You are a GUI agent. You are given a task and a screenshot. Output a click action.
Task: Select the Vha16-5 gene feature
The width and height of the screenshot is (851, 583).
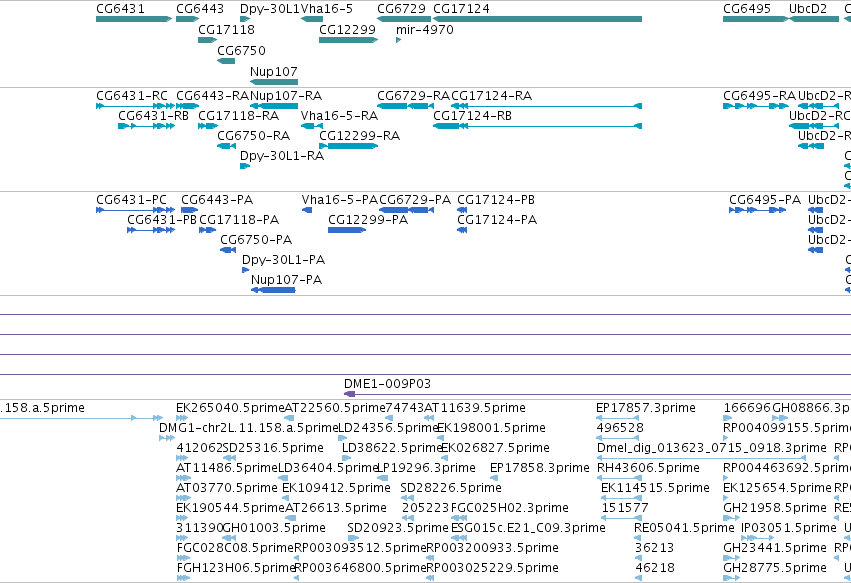coord(312,19)
